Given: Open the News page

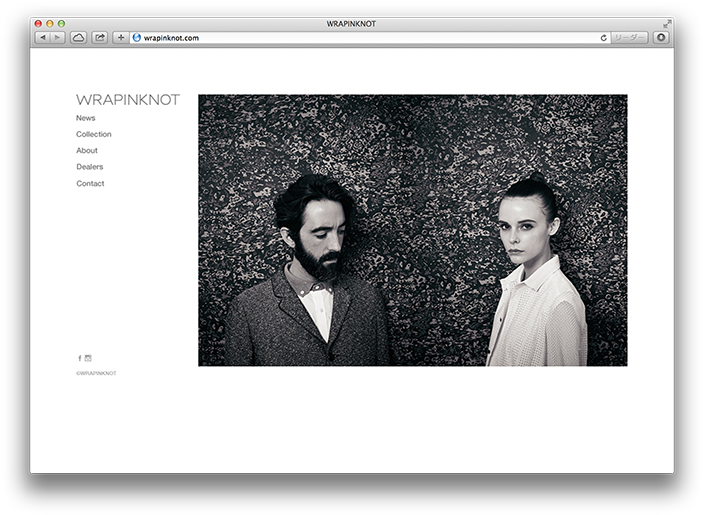Looking at the screenshot, I should click(x=86, y=118).
